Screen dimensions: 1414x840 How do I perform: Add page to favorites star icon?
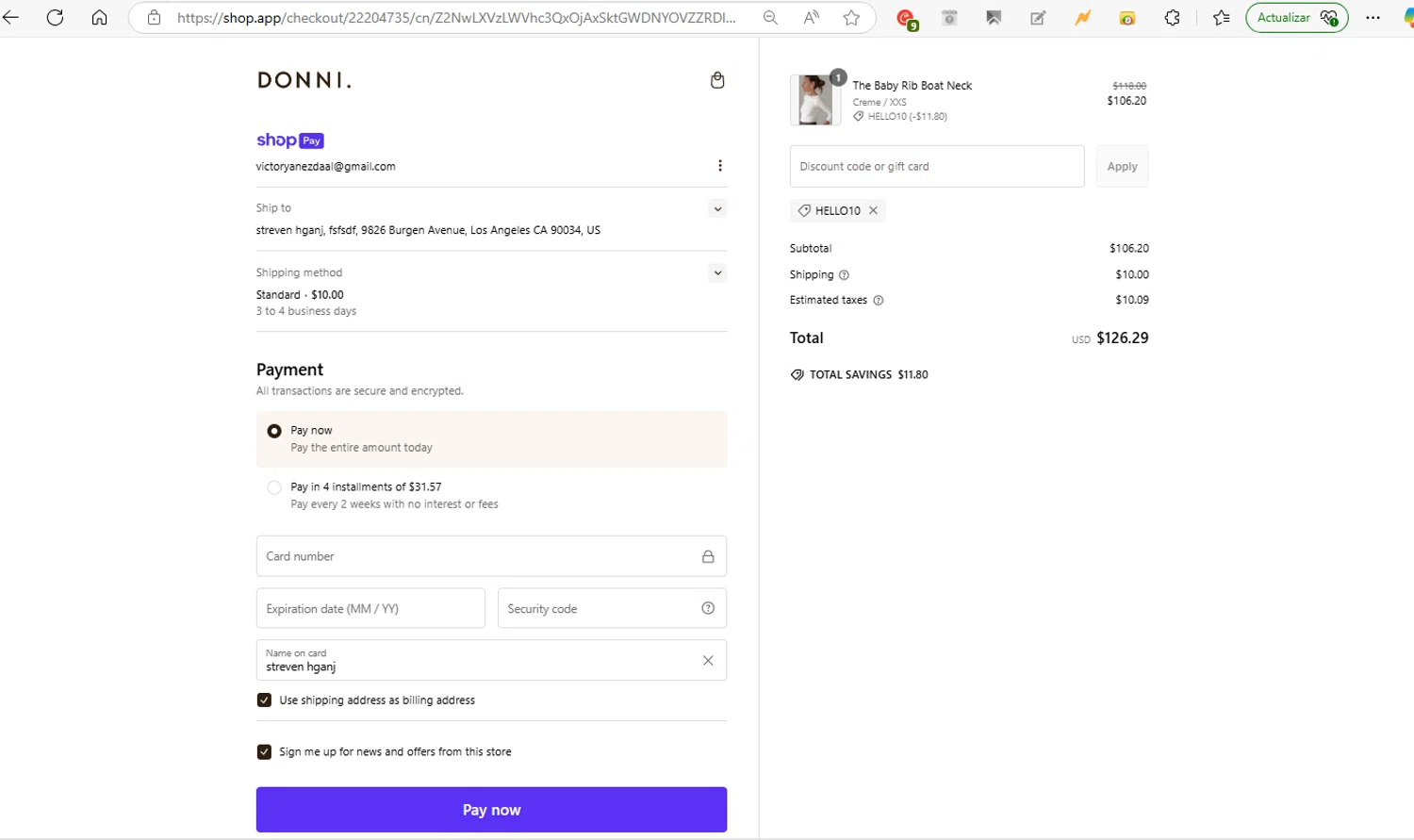point(851,18)
